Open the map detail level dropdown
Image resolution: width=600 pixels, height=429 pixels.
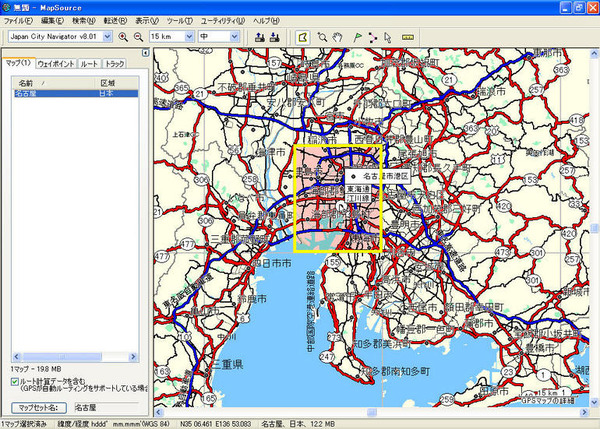click(x=234, y=37)
